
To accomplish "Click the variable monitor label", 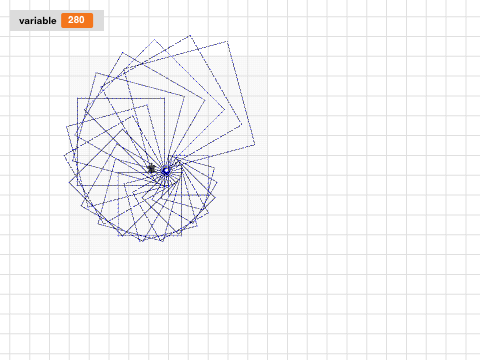I will click(38, 21).
